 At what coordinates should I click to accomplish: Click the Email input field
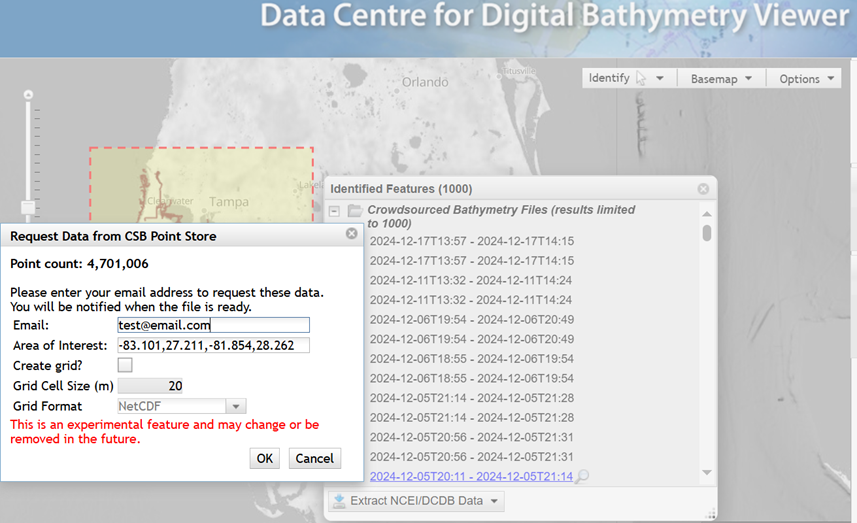pos(213,325)
